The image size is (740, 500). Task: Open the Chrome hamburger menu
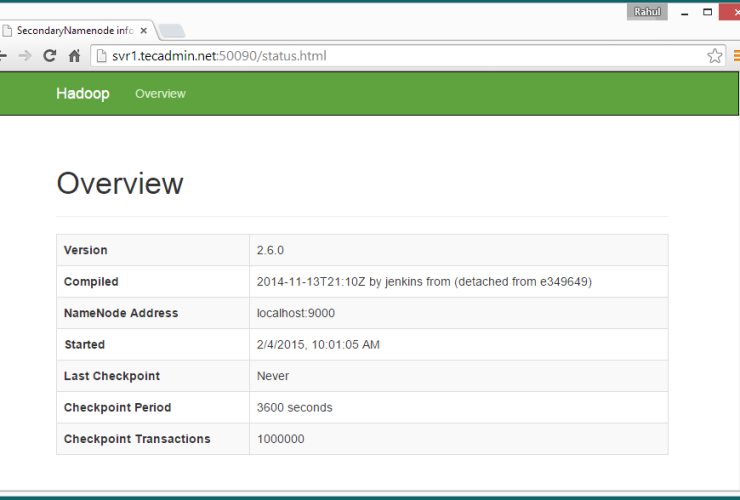coord(736,56)
